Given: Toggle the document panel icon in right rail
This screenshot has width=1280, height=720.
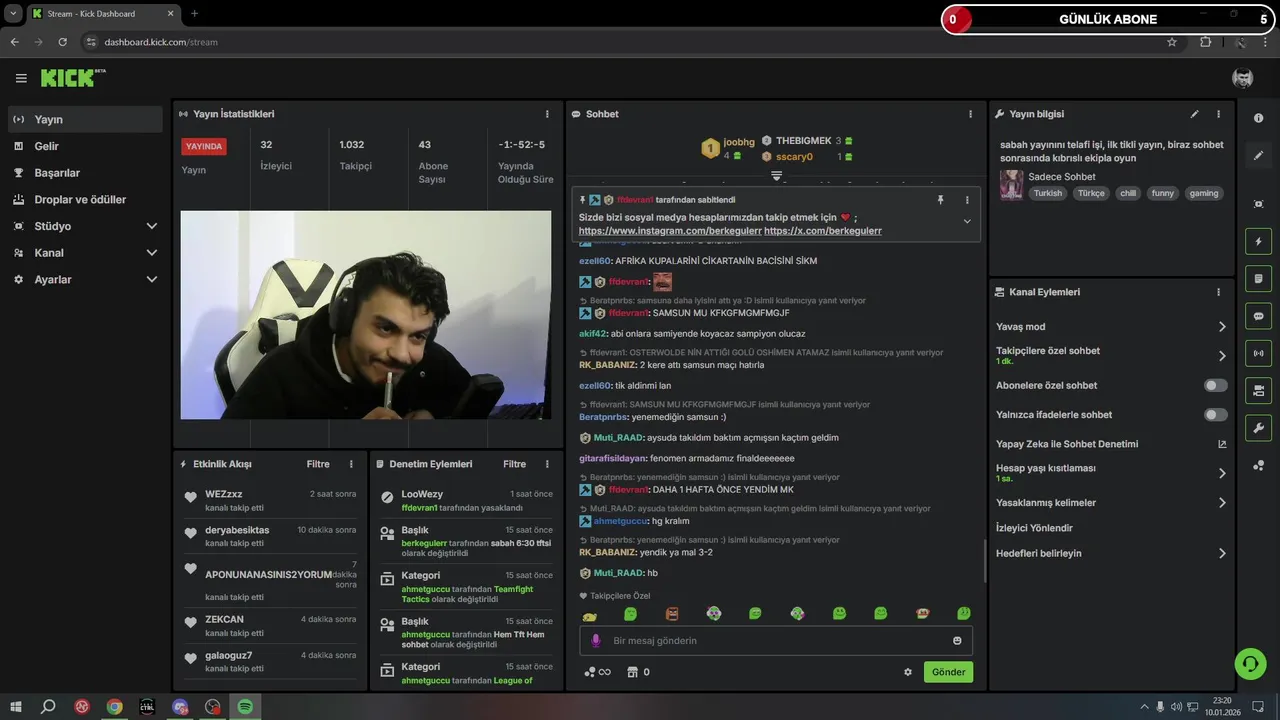Looking at the screenshot, I should 1258,278.
